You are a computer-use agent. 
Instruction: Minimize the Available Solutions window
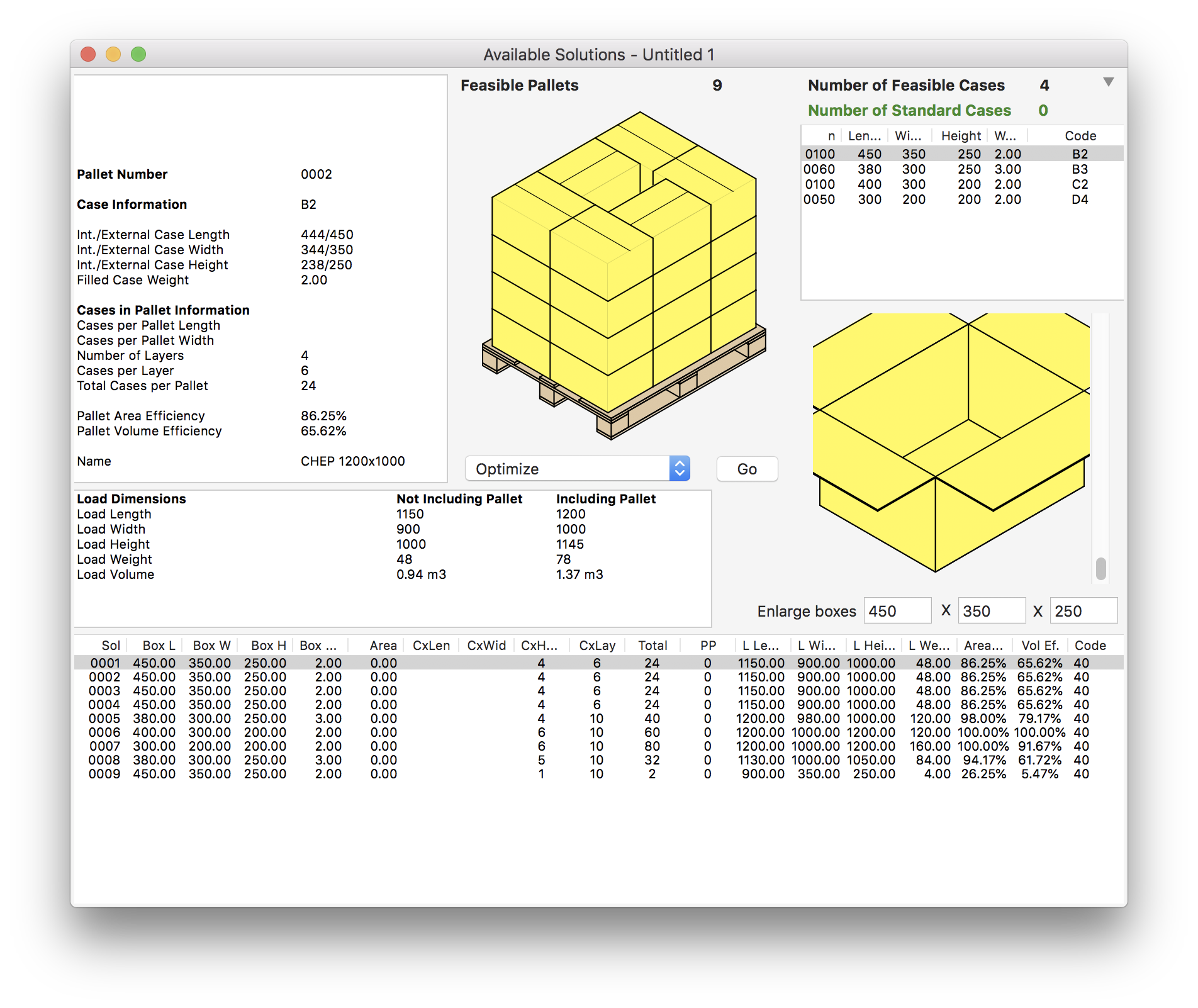[x=113, y=54]
